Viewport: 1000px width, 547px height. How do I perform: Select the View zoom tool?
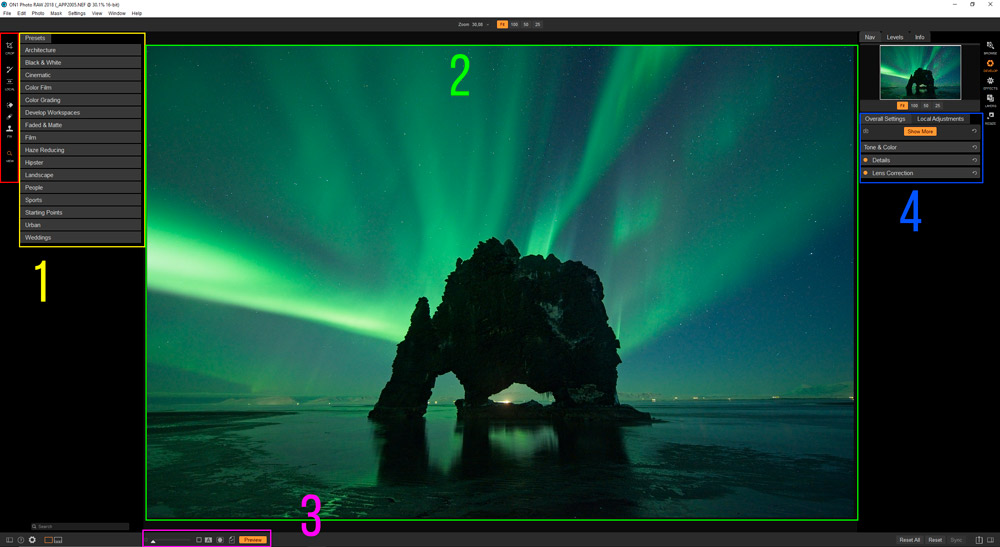pyautogui.click(x=10, y=154)
